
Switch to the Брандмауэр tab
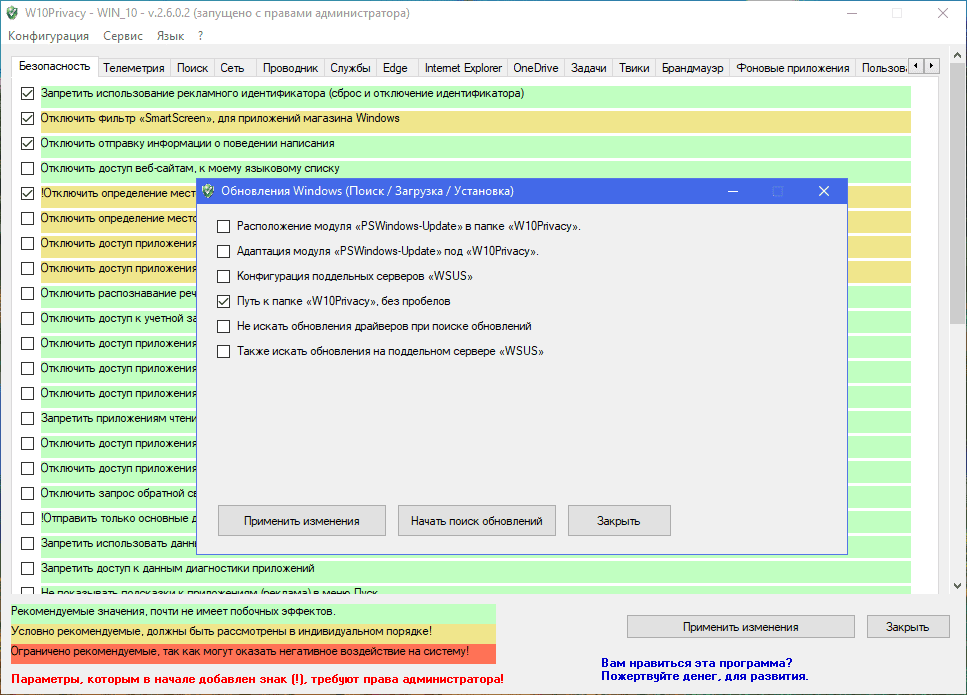pos(693,68)
